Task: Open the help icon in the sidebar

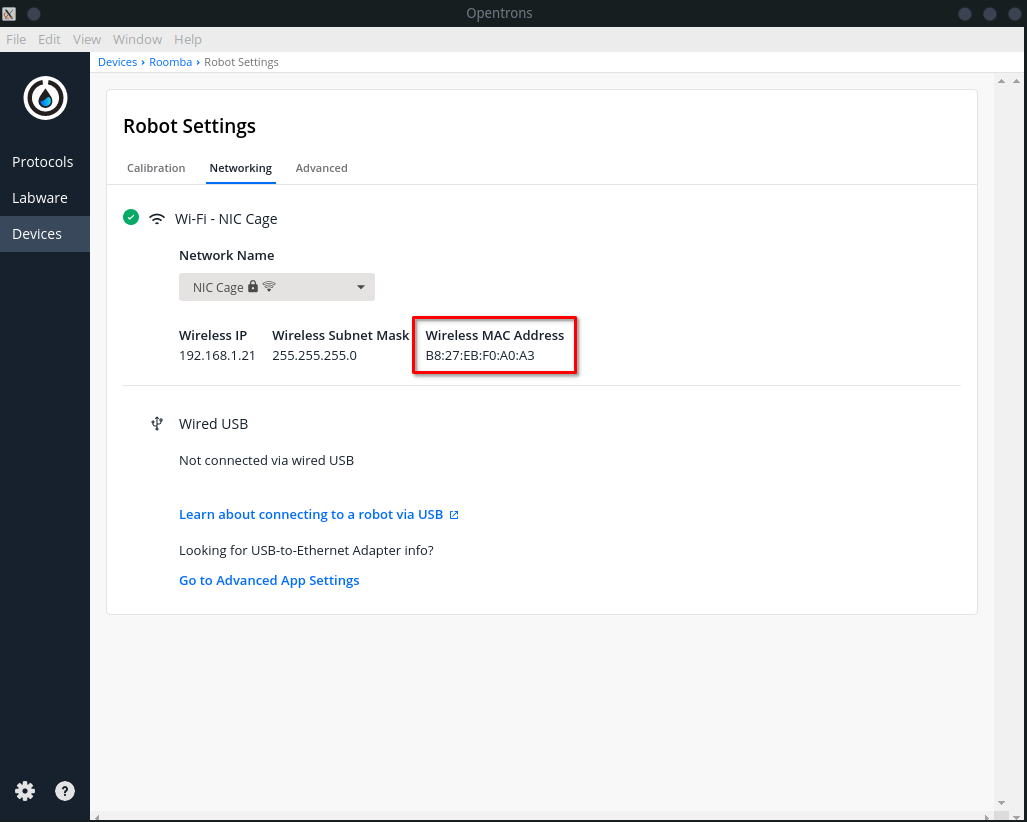Action: pyautogui.click(x=64, y=790)
